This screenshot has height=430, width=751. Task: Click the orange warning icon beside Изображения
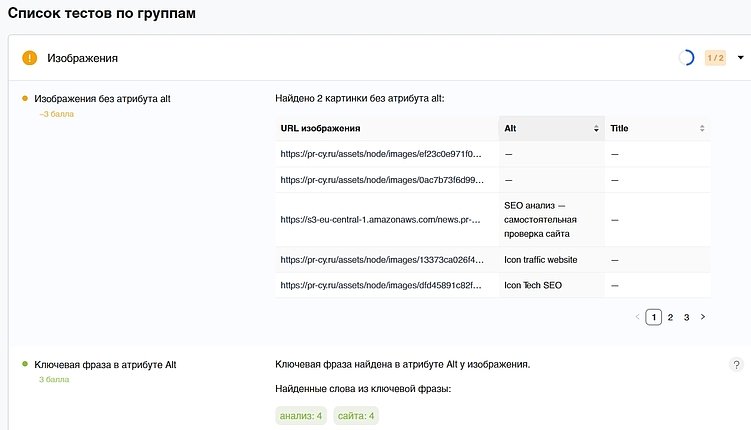pyautogui.click(x=30, y=58)
